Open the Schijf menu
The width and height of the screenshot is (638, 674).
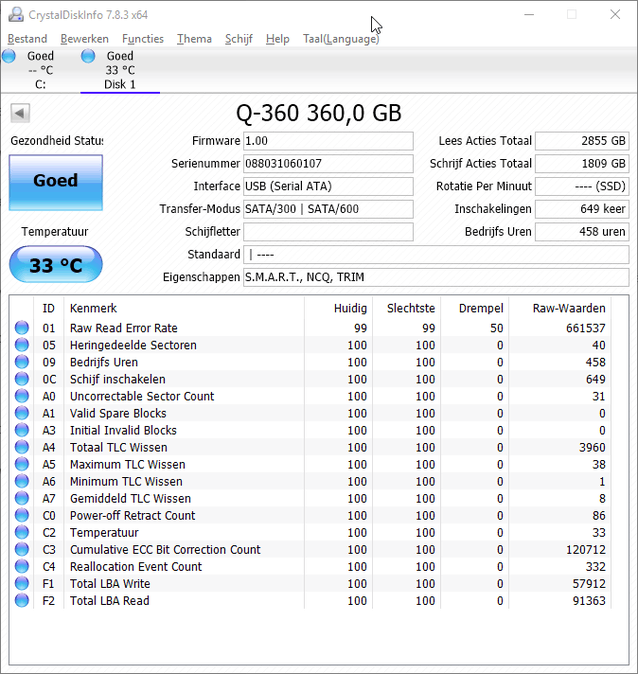[x=239, y=39]
